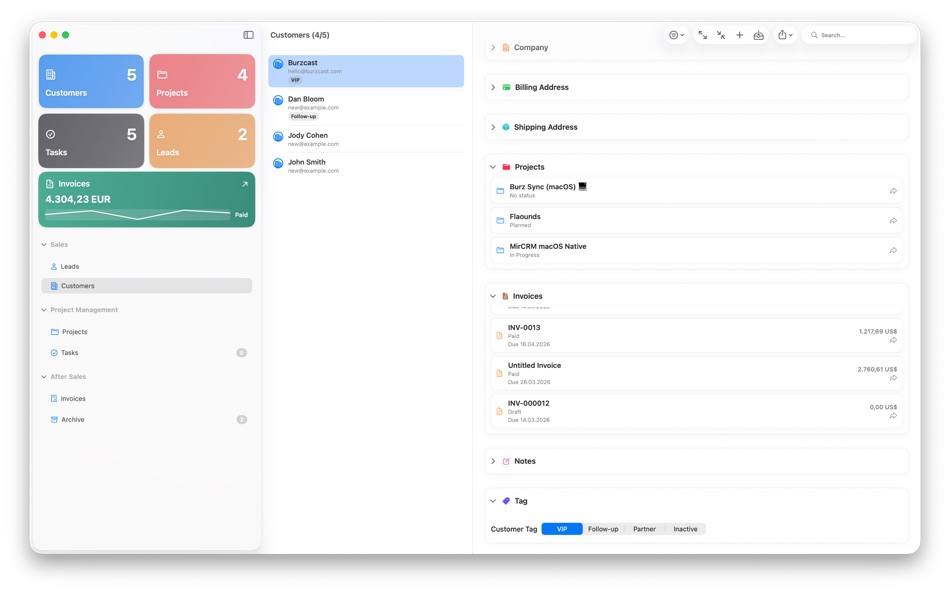
Task: Click the John Smith avatar icon
Action: pos(278,163)
